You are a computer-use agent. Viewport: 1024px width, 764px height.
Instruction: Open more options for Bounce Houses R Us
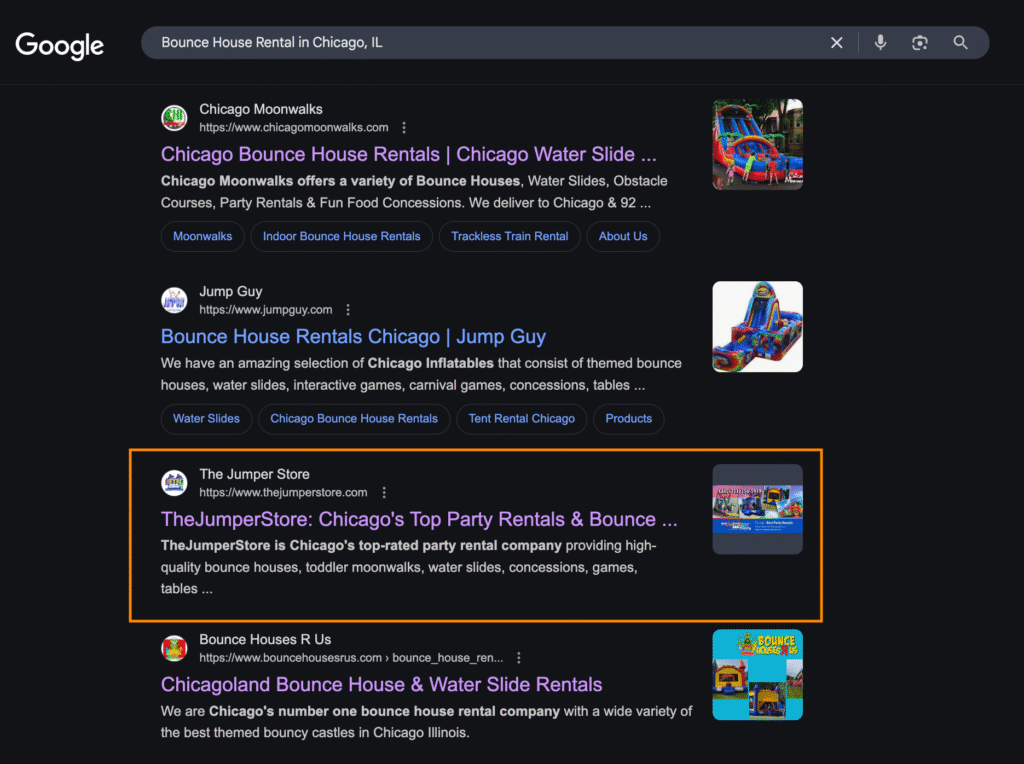pyautogui.click(x=519, y=658)
